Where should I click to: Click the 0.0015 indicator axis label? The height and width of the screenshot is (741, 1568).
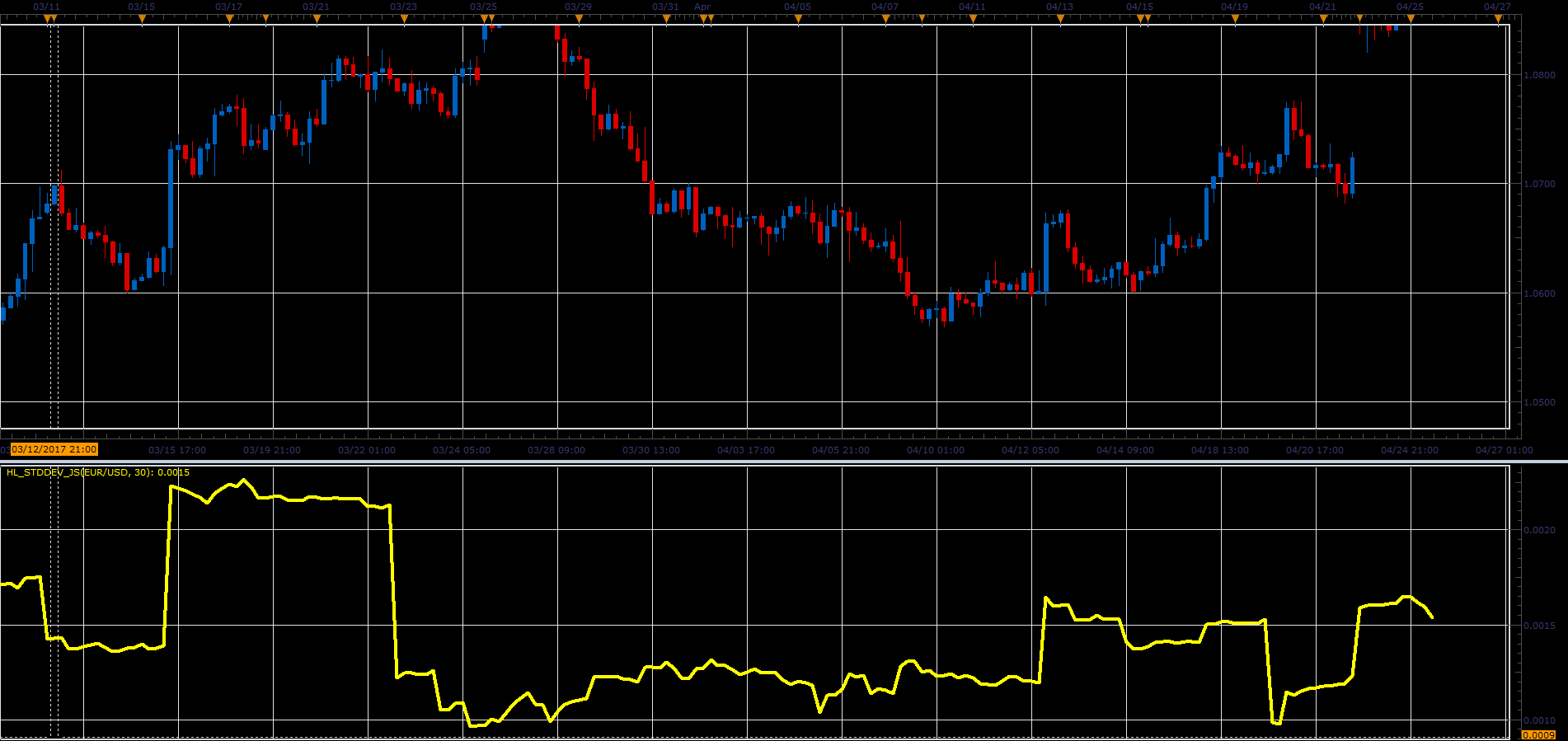[1539, 626]
